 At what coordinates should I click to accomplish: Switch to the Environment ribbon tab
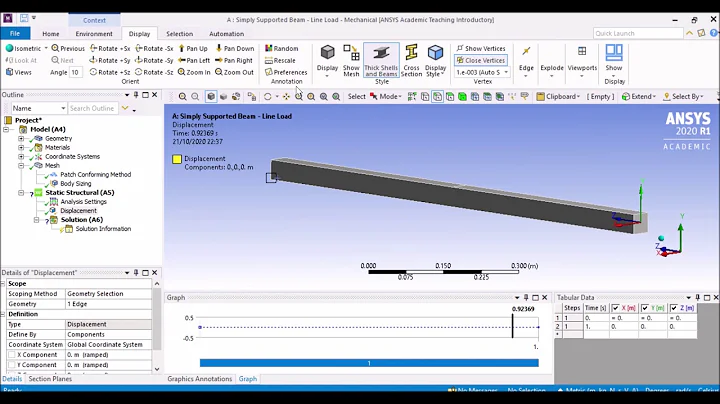click(94, 34)
